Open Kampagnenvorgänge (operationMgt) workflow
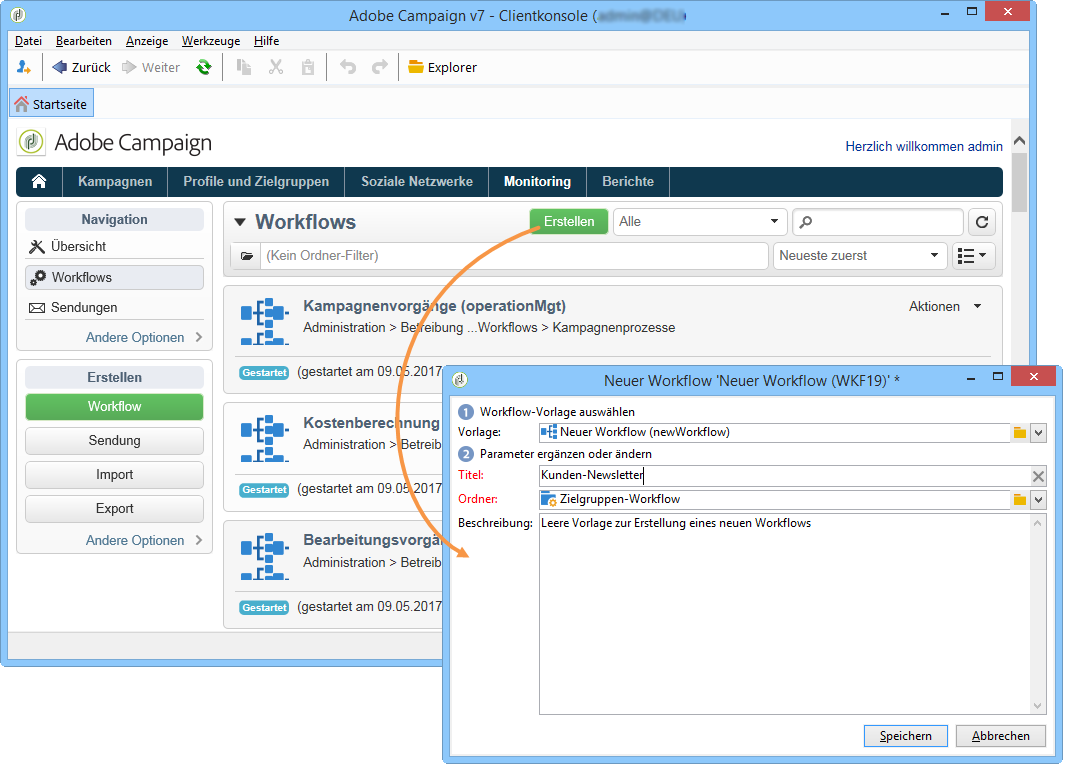Screen dimensions: 1082x782 coord(434,306)
